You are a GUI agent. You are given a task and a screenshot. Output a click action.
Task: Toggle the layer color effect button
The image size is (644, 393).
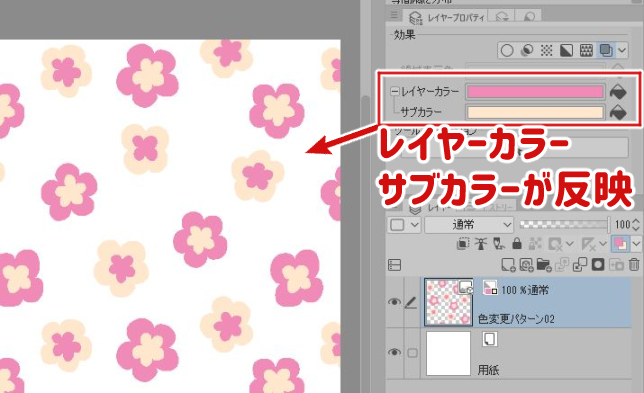click(606, 51)
